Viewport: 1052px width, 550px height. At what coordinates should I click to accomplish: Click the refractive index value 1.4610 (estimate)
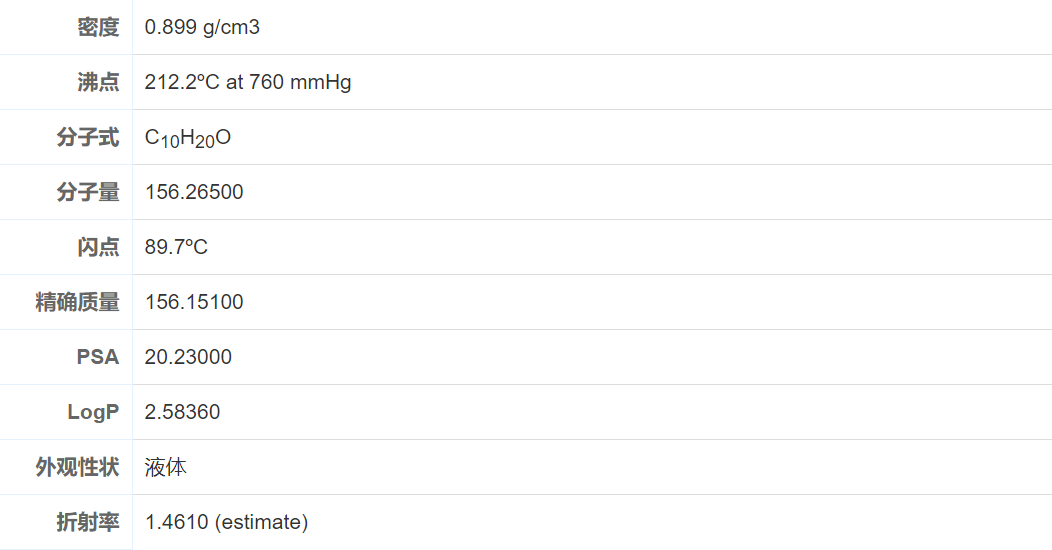[x=226, y=522]
